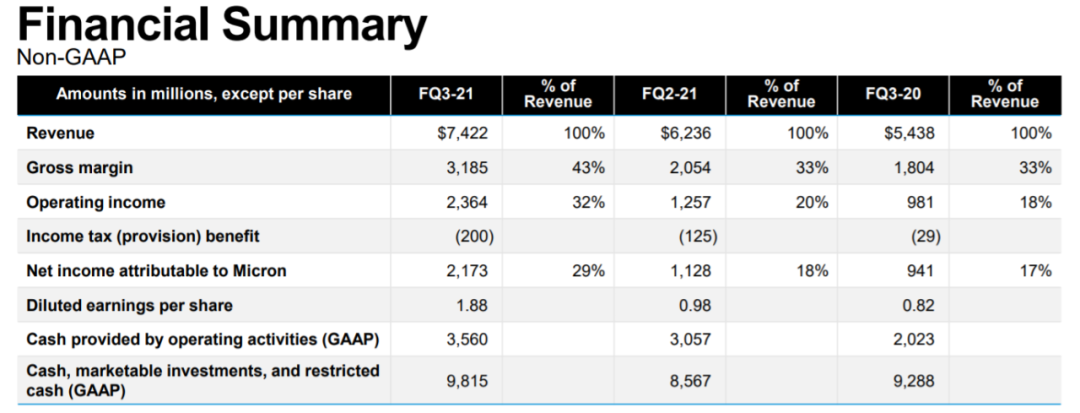Select the 2,173 net income value

pyautogui.click(x=466, y=271)
